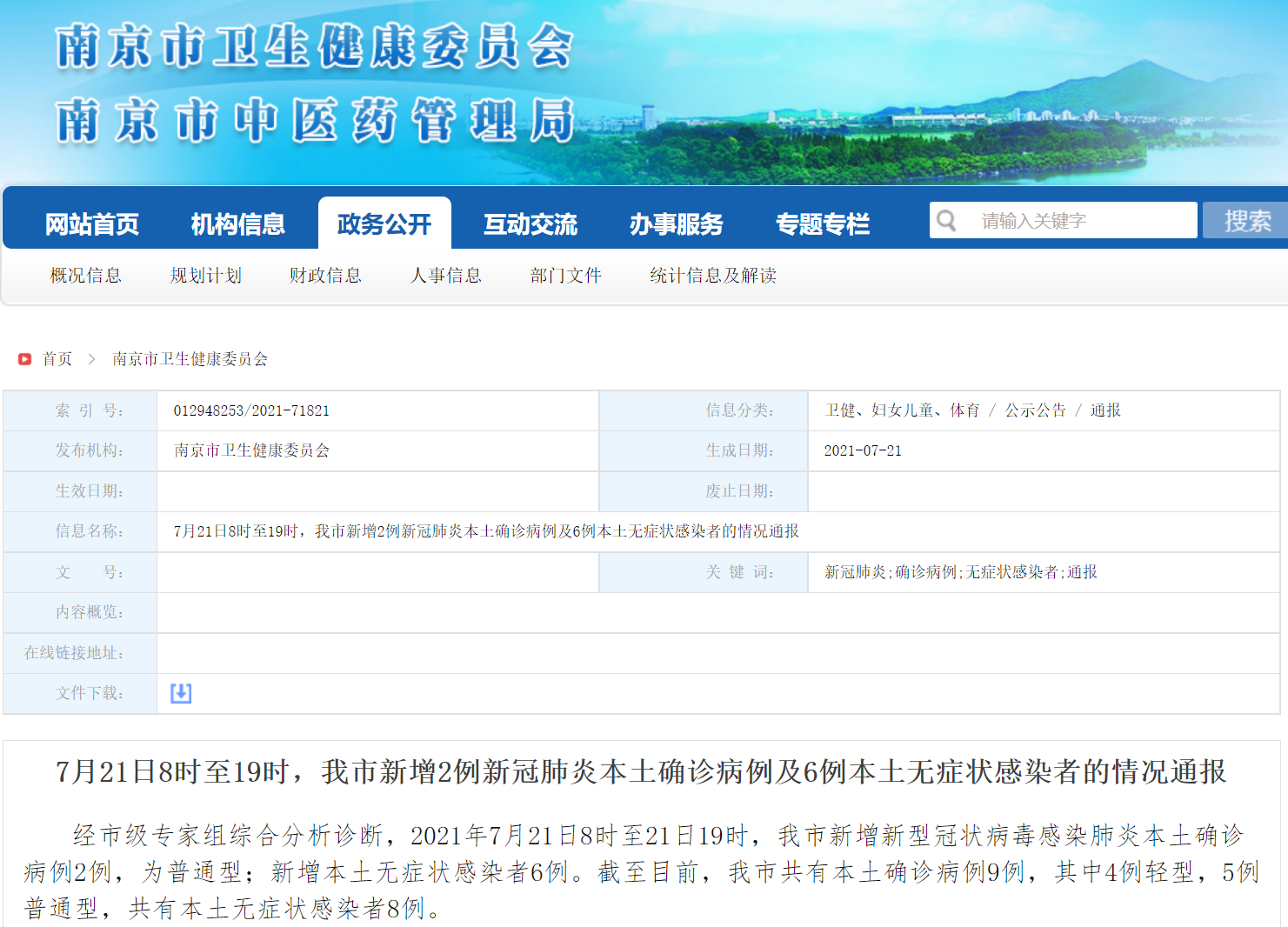Click the magnifier icon in search box
Image resolution: width=1288 pixels, height=927 pixels.
pyautogui.click(x=947, y=221)
